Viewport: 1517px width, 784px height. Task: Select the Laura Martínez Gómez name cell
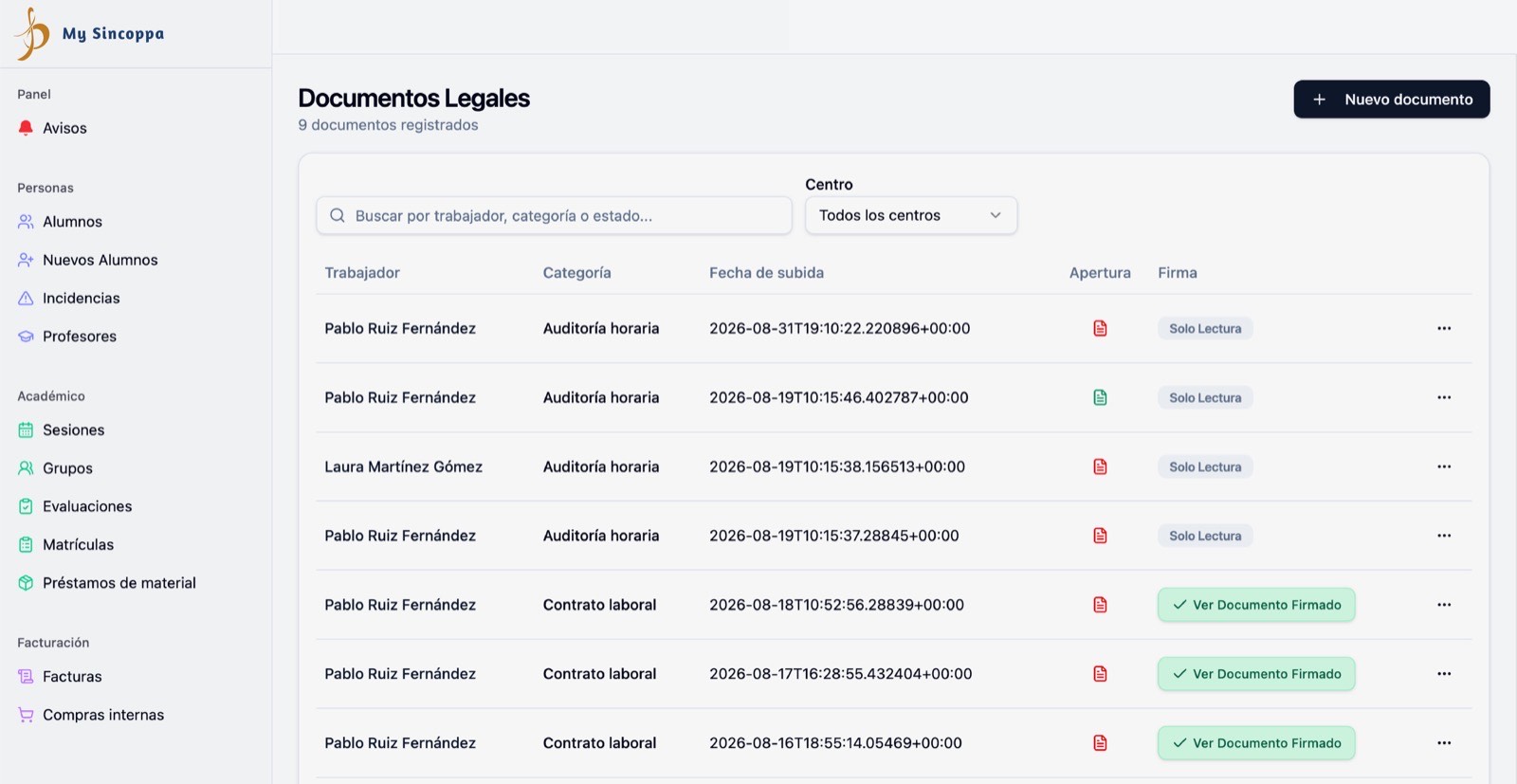coord(404,466)
